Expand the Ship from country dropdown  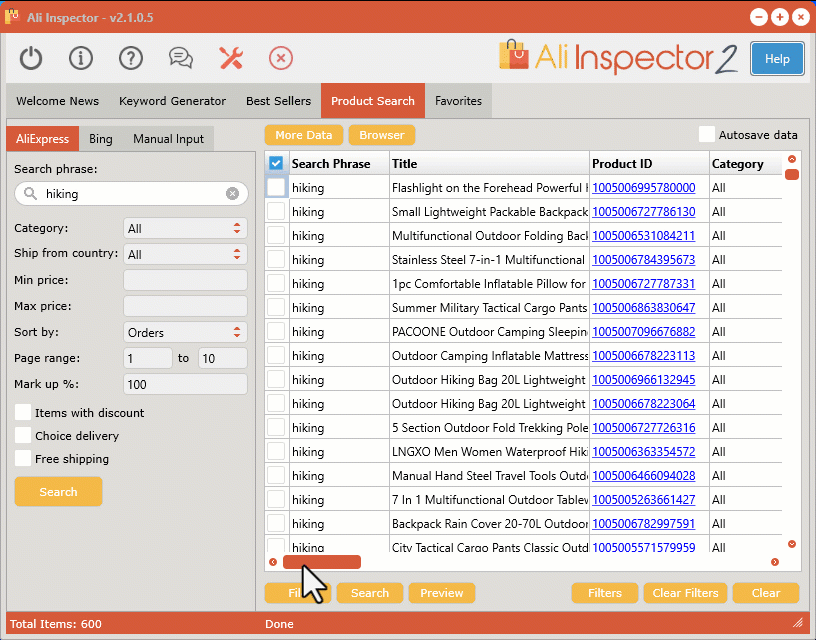pyautogui.click(x=185, y=253)
